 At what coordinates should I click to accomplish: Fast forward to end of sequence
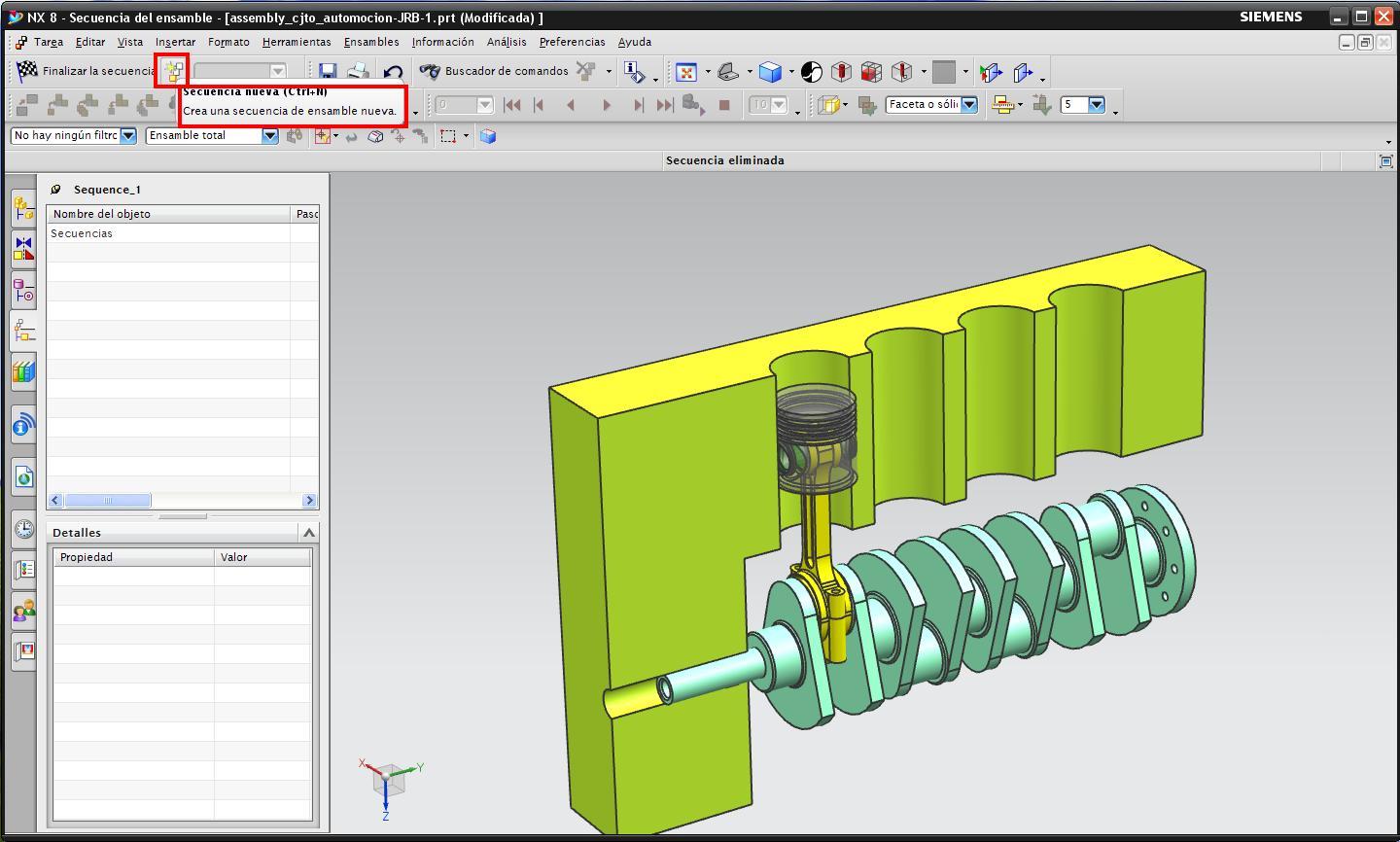click(664, 105)
